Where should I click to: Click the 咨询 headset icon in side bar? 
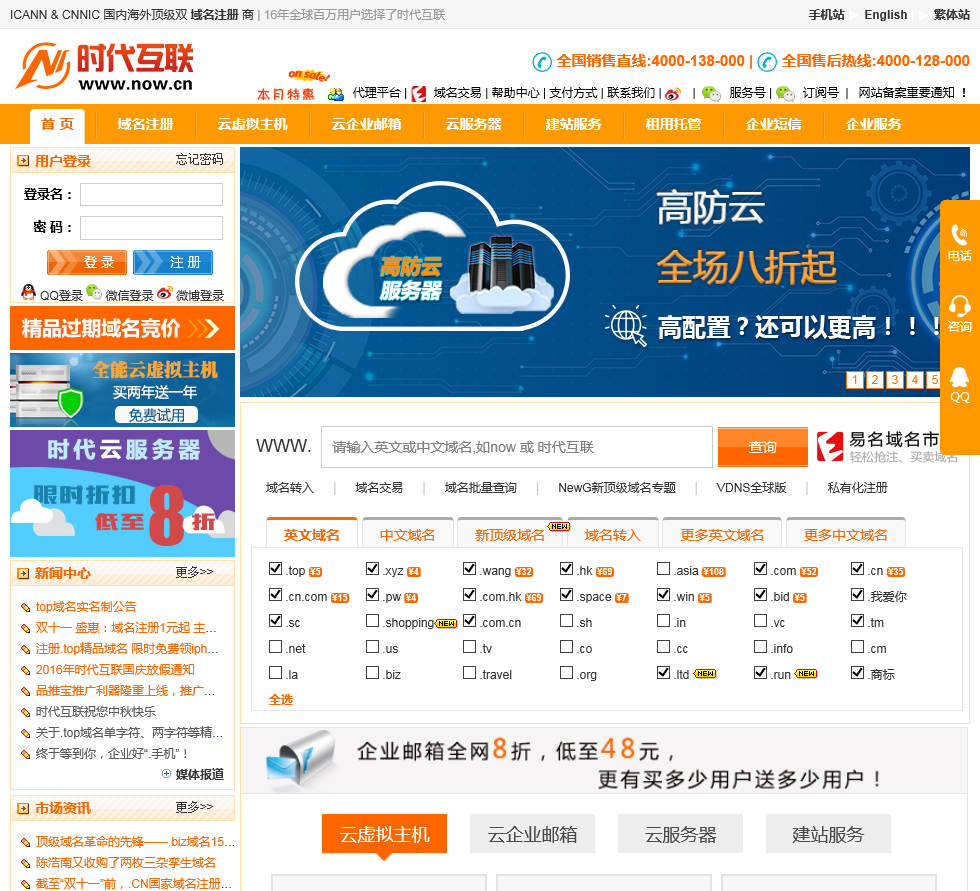coord(959,306)
